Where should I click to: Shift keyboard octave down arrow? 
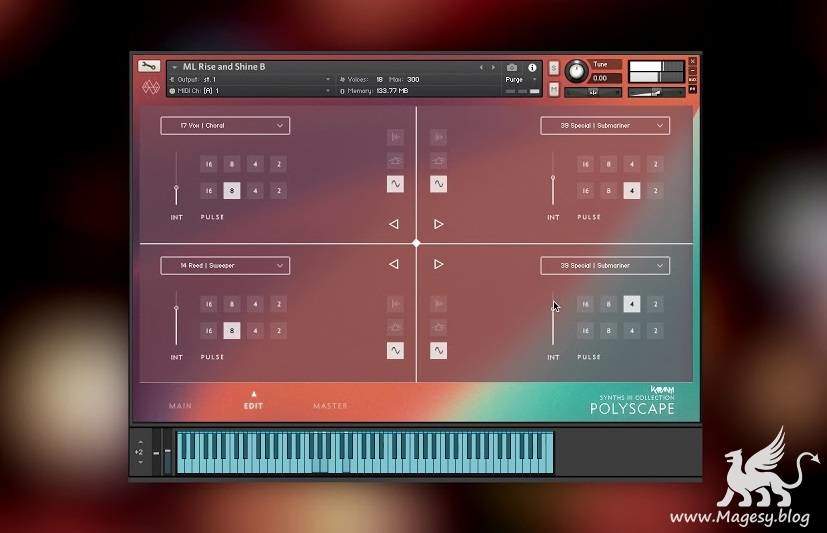point(140,462)
